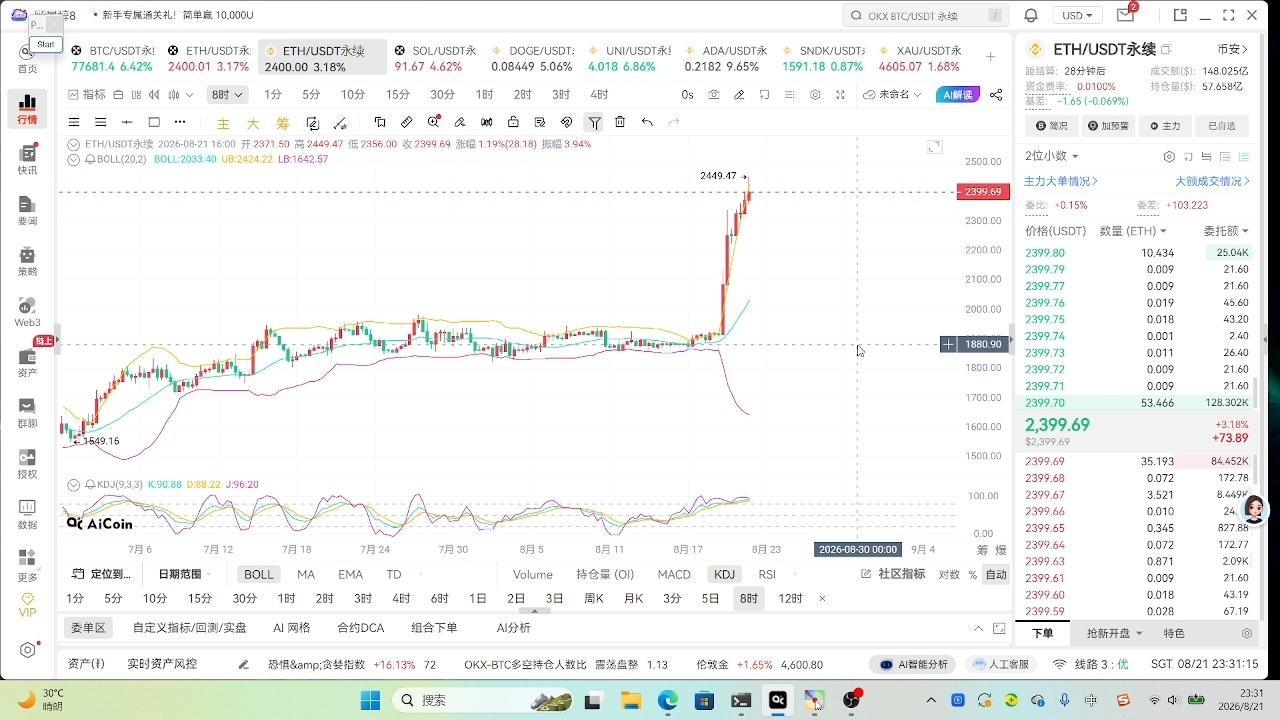This screenshot has width=1280, height=720.
Task: Open the 合约DCA tab
Action: (x=360, y=628)
